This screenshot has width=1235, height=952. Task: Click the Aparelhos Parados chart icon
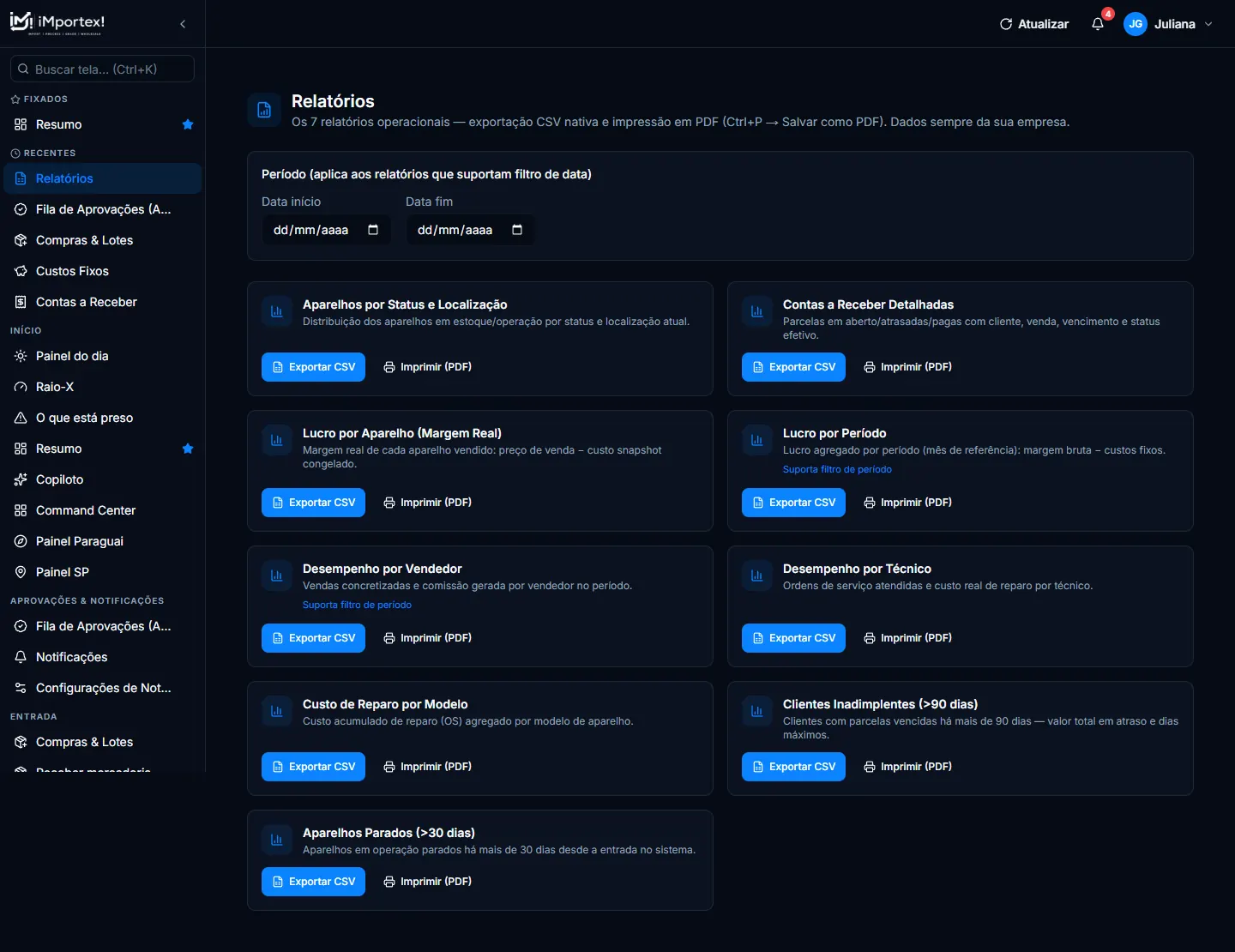tap(277, 840)
